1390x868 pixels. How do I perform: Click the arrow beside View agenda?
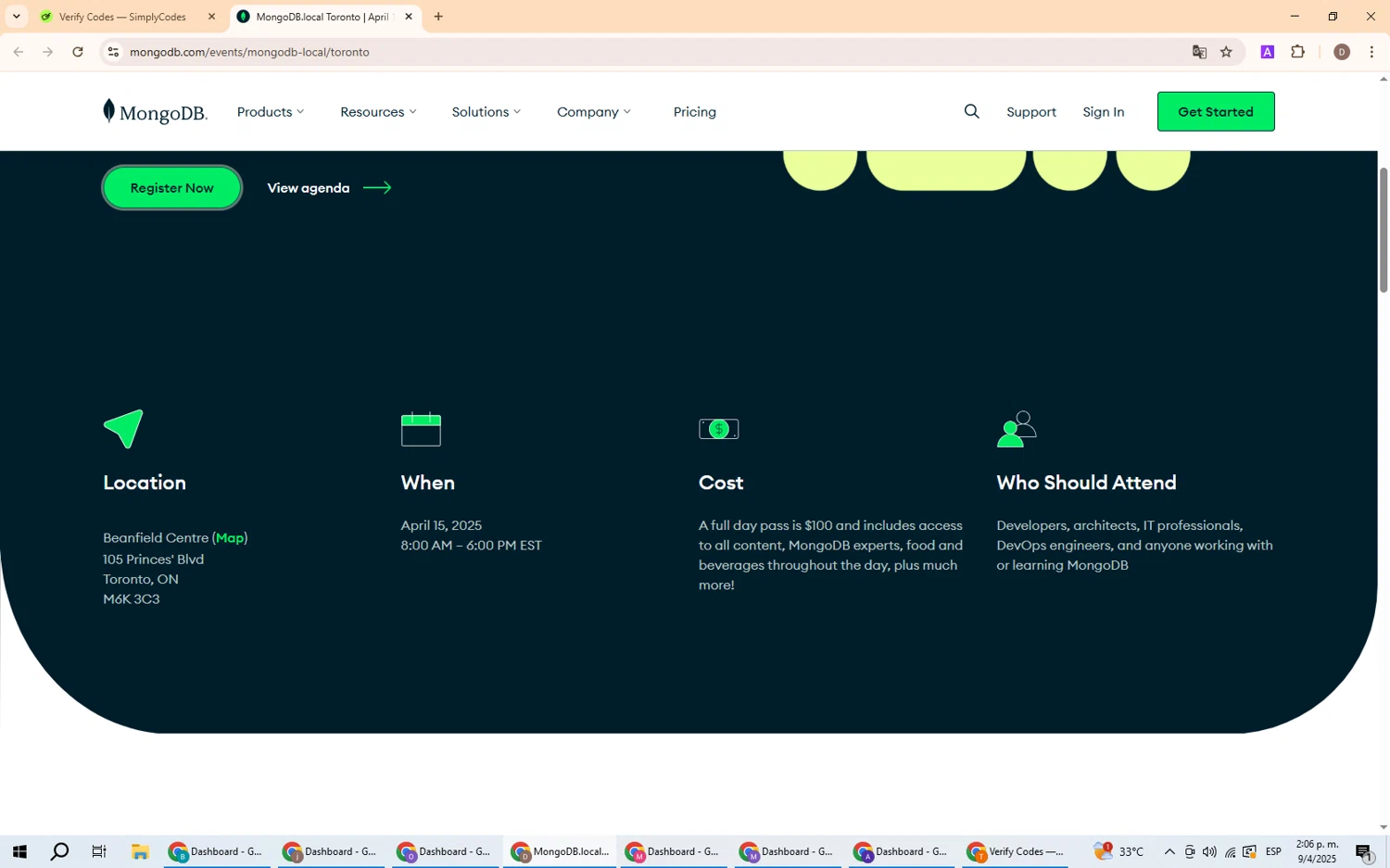click(x=377, y=188)
